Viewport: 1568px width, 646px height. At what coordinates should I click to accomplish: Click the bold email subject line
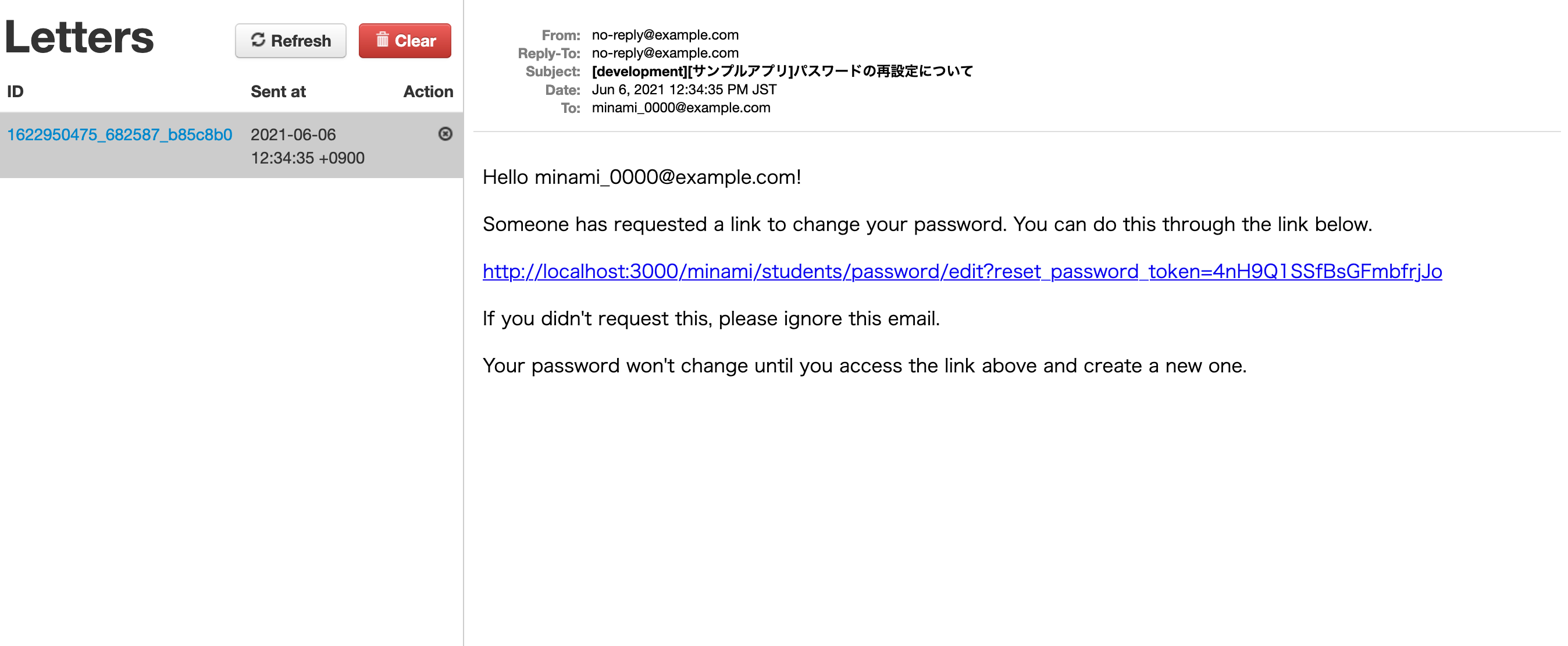(782, 71)
